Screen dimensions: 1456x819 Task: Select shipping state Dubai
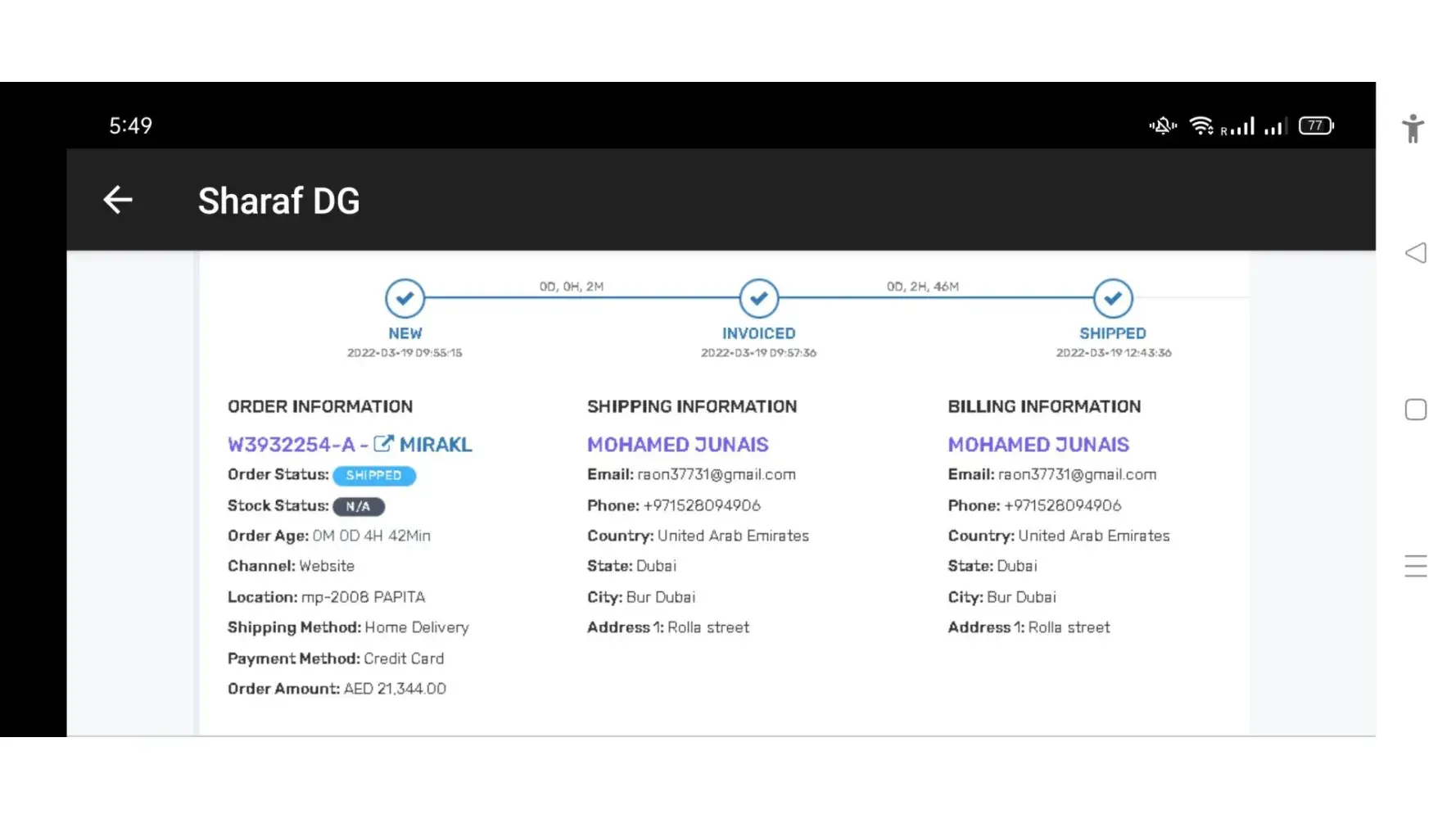tap(656, 566)
